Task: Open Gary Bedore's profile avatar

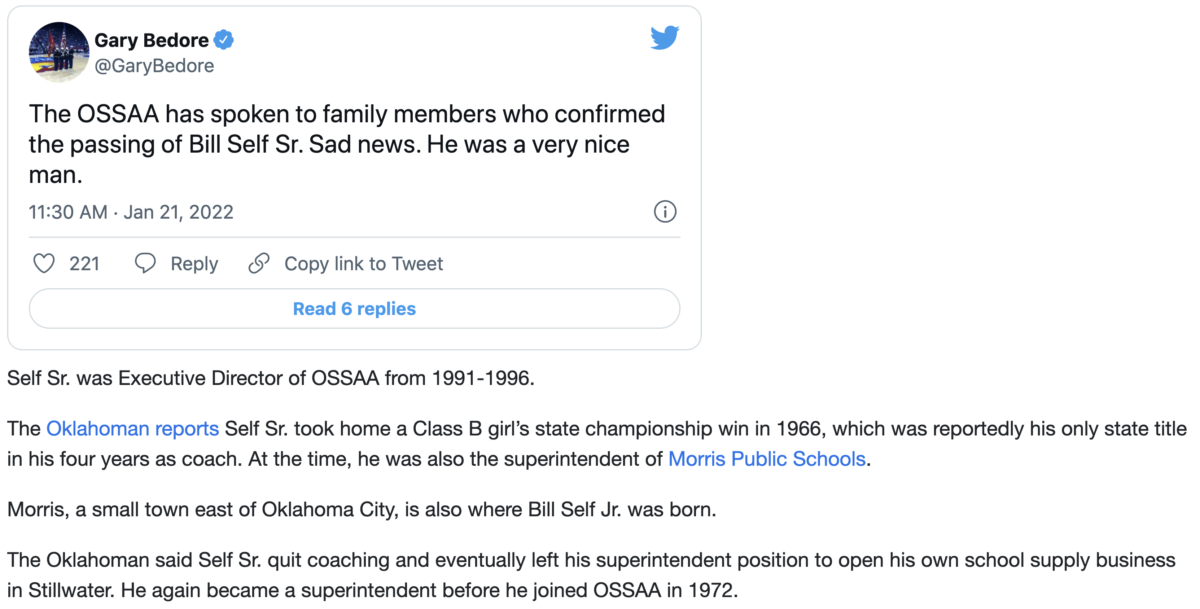Action: [x=56, y=52]
